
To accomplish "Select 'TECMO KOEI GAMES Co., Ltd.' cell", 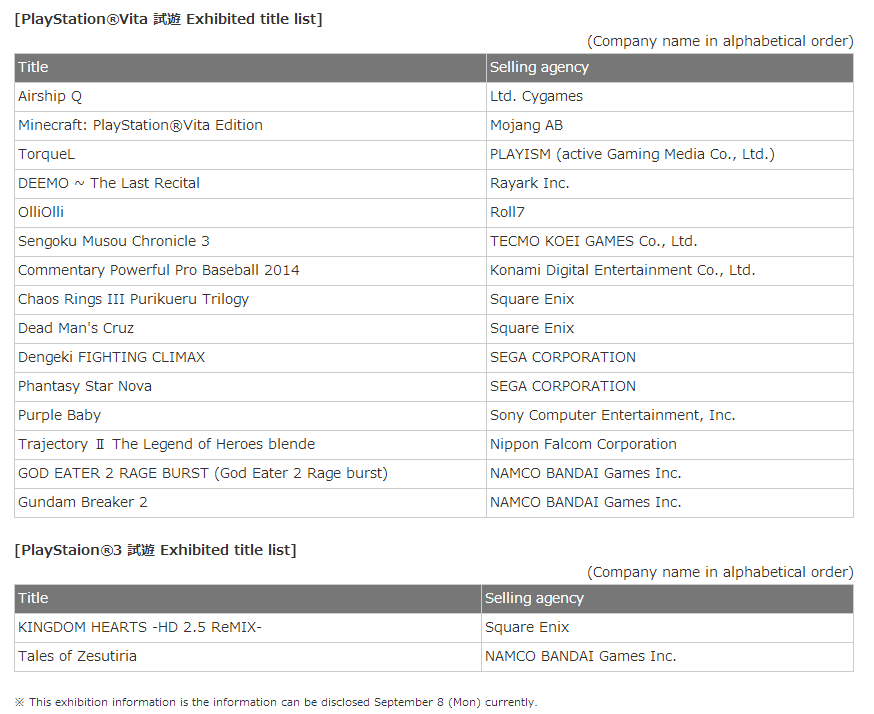I will click(x=670, y=241).
